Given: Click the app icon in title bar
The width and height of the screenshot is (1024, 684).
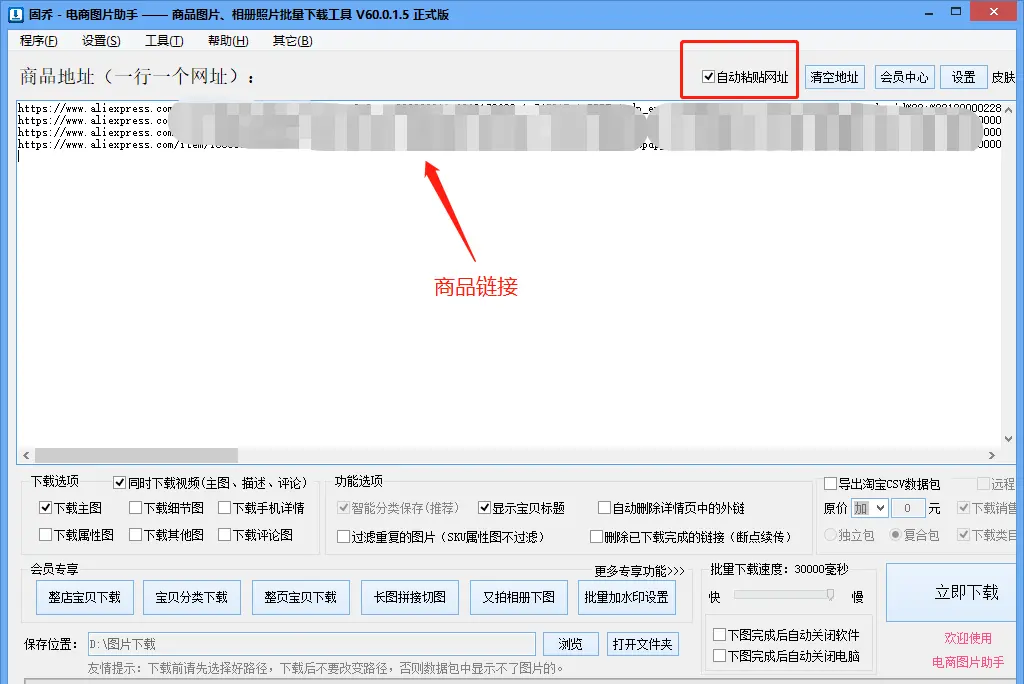Looking at the screenshot, I should pos(12,14).
